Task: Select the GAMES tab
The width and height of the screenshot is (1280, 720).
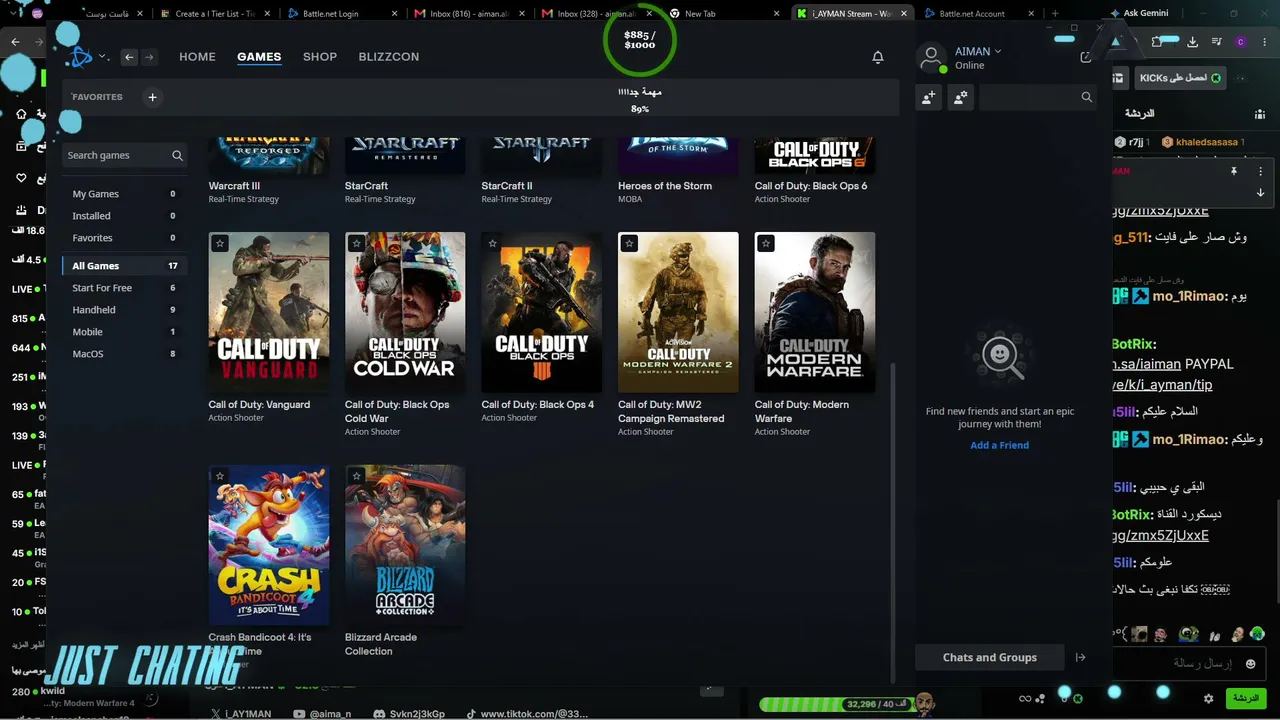Action: (259, 57)
